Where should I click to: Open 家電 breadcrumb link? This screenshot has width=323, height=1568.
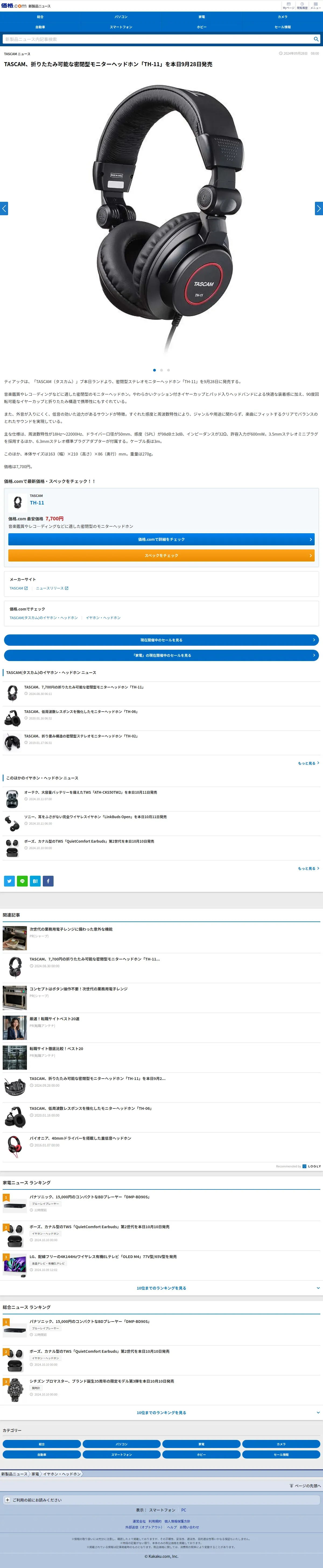[x=35, y=1474]
